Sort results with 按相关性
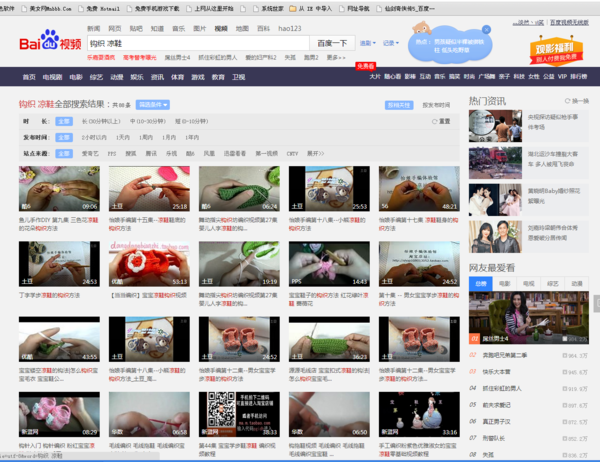 (399, 105)
